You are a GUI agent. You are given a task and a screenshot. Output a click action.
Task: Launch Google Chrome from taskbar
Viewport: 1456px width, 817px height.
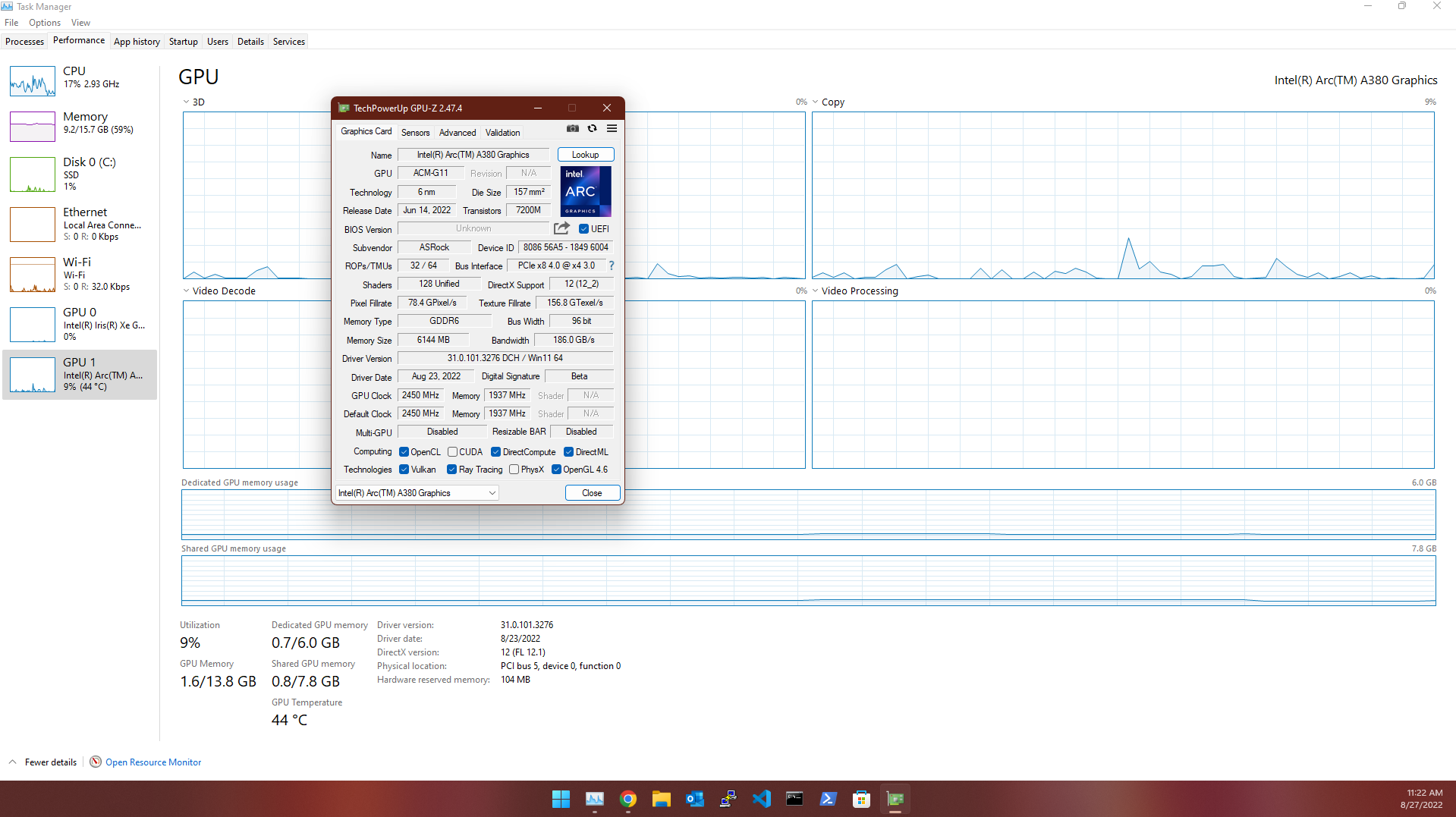(x=627, y=799)
